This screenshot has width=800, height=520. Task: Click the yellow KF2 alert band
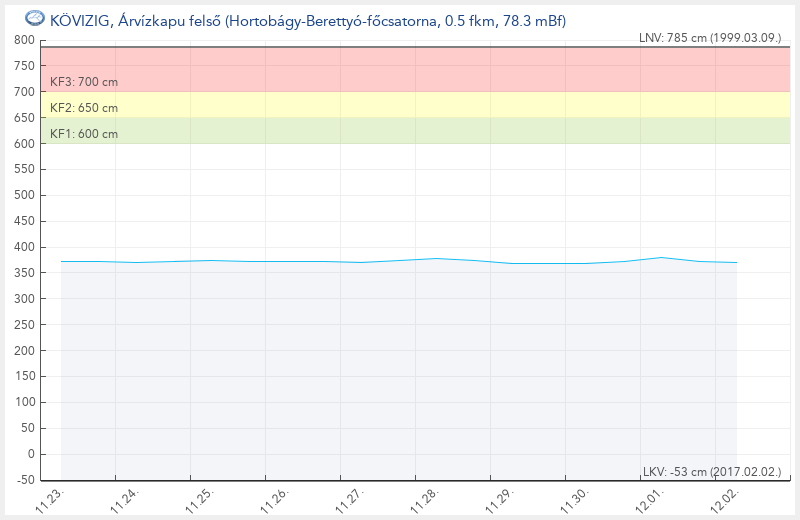[400, 105]
